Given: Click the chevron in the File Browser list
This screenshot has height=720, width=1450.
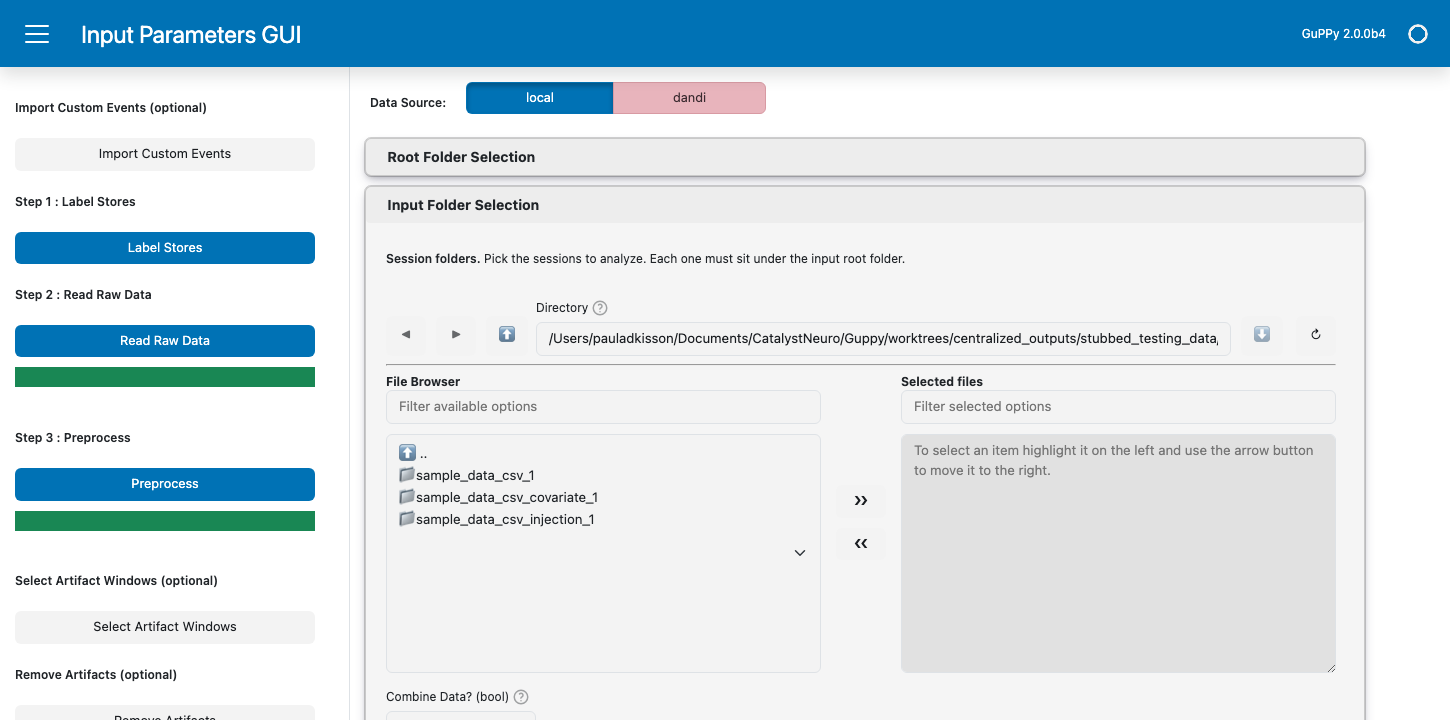Looking at the screenshot, I should click(x=800, y=553).
